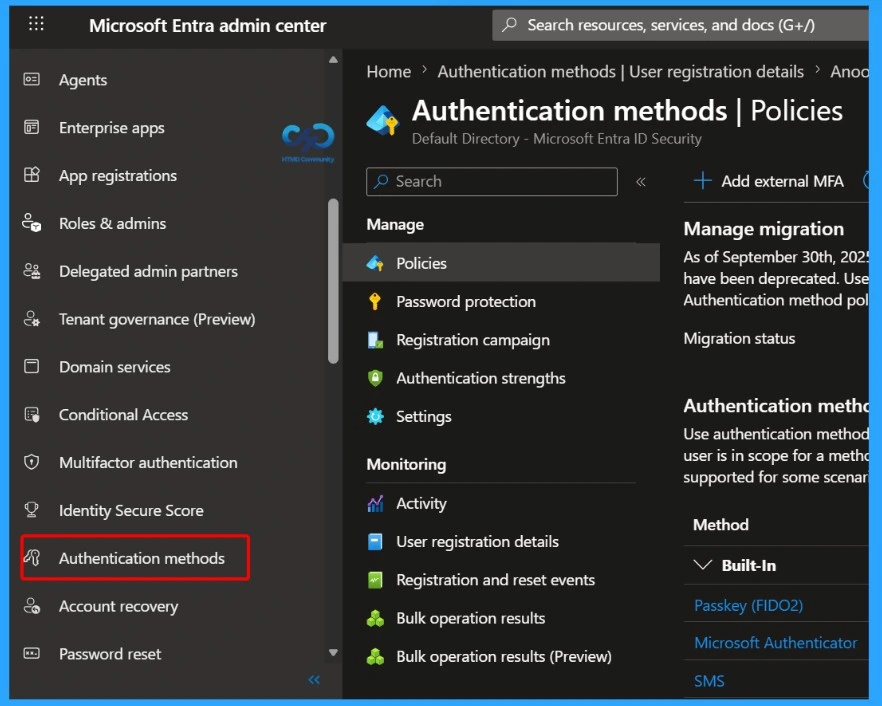Click the Roles & admins sidebar icon
882x706 pixels.
tap(32, 223)
